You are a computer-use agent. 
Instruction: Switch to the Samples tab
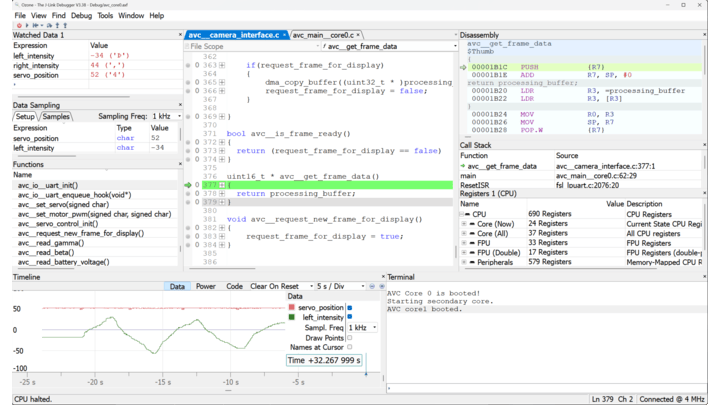click(56, 117)
